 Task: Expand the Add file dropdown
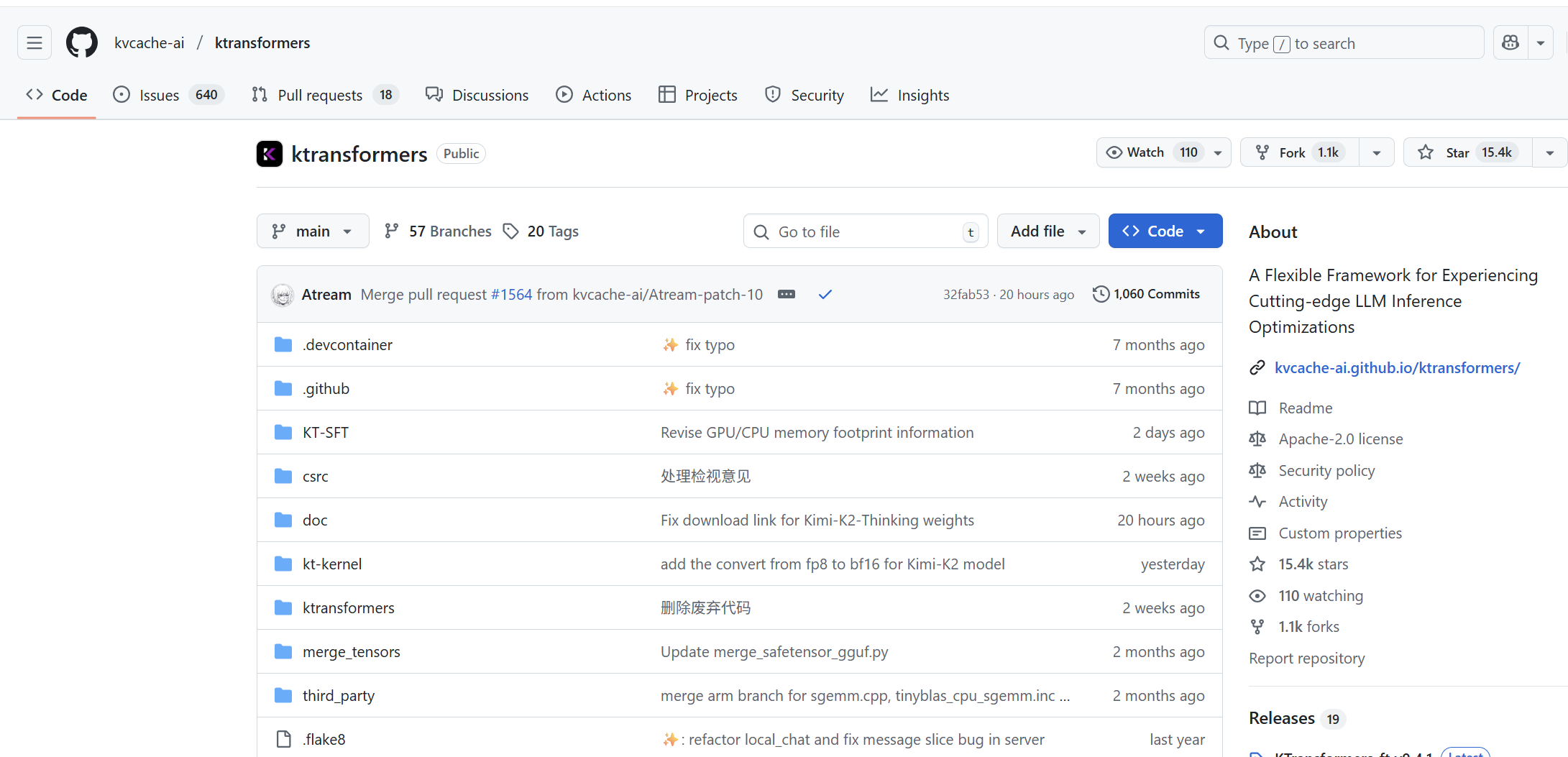click(x=1047, y=231)
